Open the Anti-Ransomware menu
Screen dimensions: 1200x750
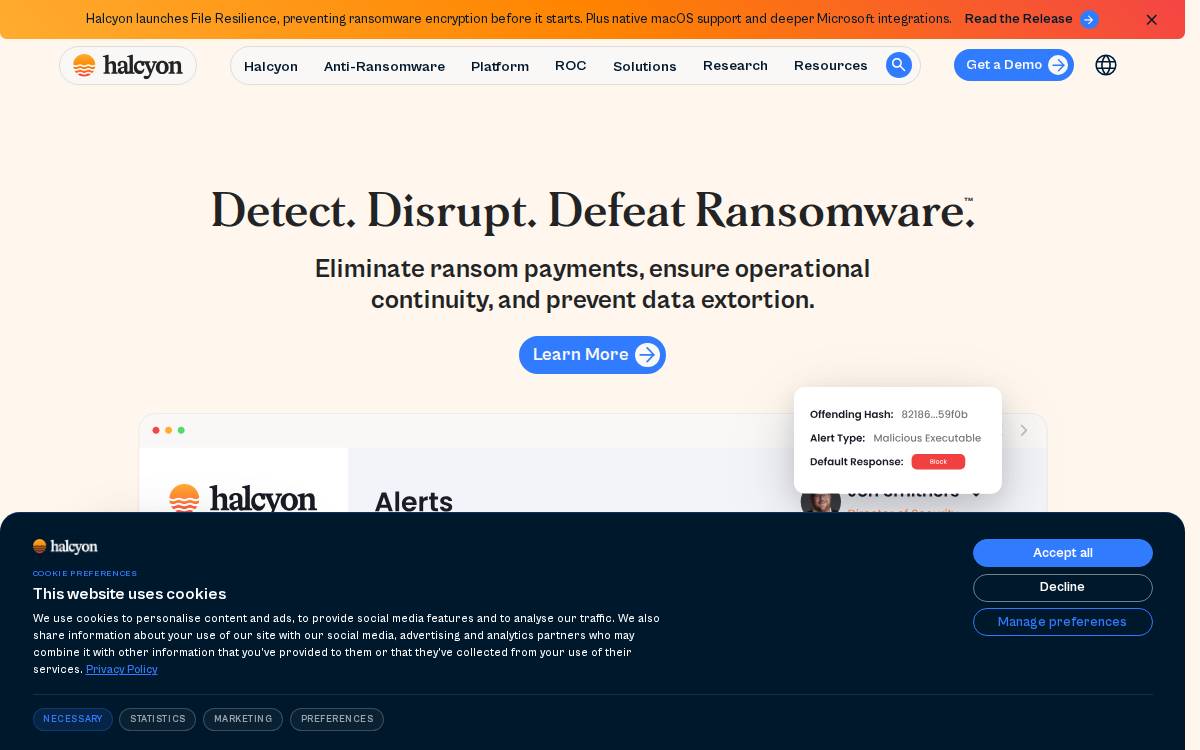pos(384,66)
